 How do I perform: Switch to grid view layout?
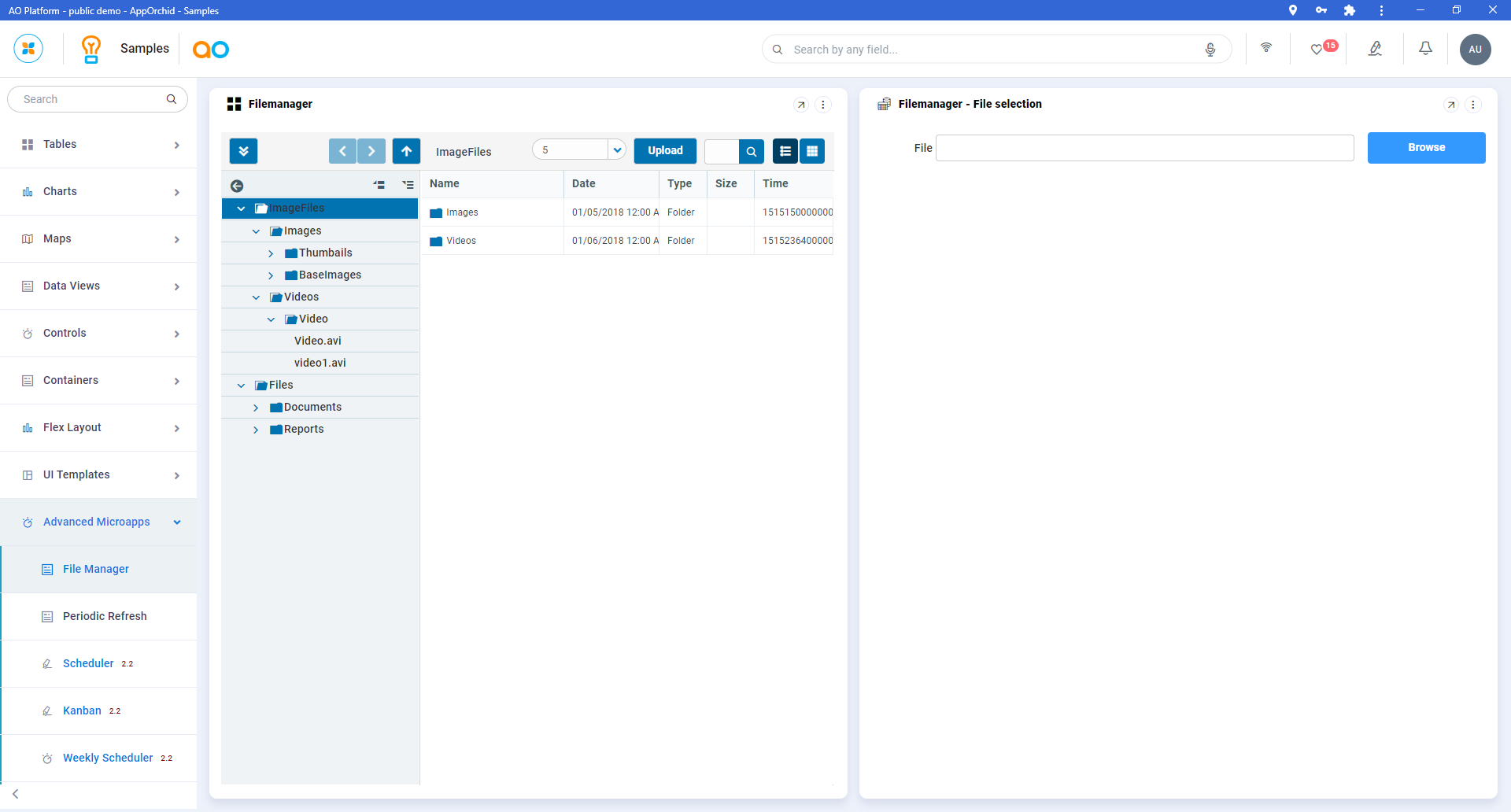tap(812, 151)
